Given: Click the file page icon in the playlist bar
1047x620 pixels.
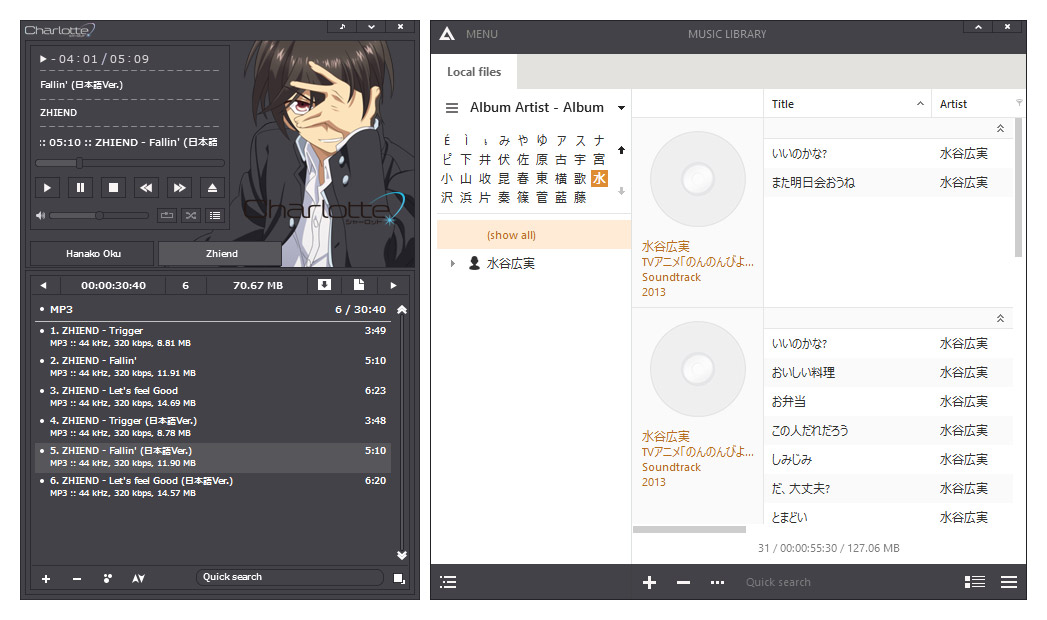Looking at the screenshot, I should (x=359, y=285).
